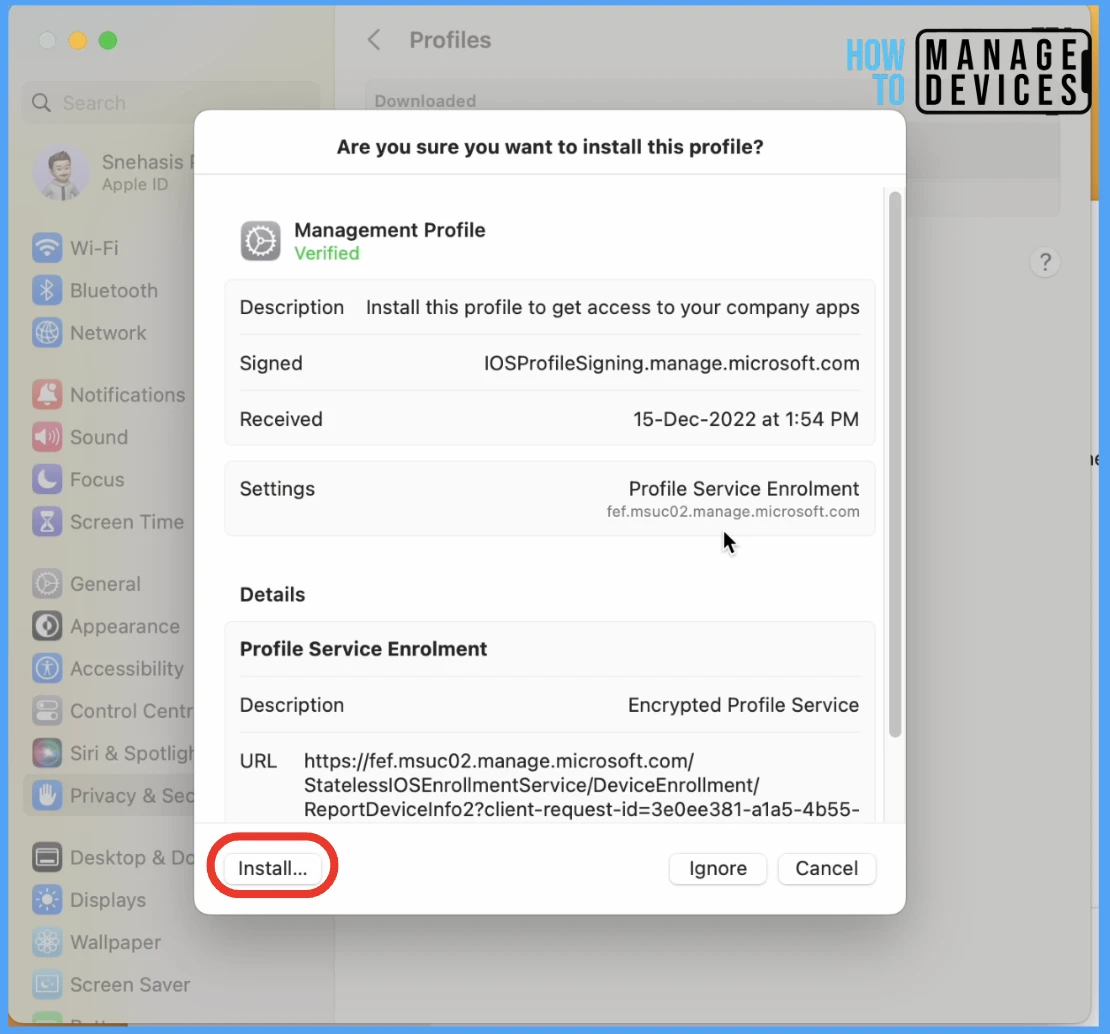Viewport: 1110px width, 1034px height.
Task: Click the Sound speaker icon
Action: [x=47, y=437]
